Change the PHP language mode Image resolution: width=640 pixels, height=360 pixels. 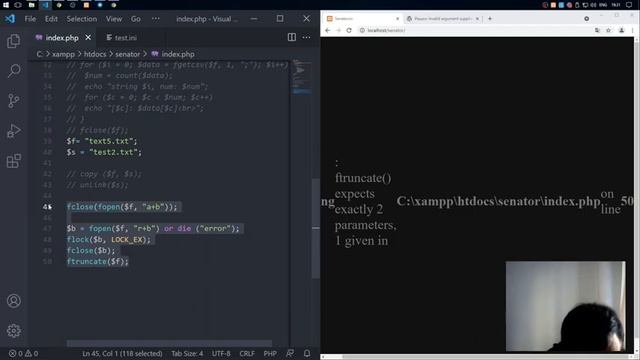pos(270,353)
